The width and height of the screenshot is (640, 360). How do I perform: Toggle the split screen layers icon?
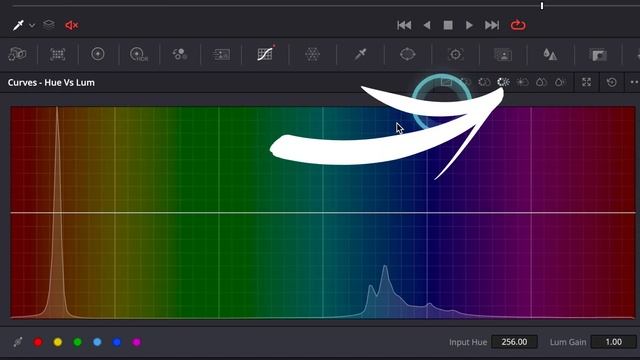point(49,24)
